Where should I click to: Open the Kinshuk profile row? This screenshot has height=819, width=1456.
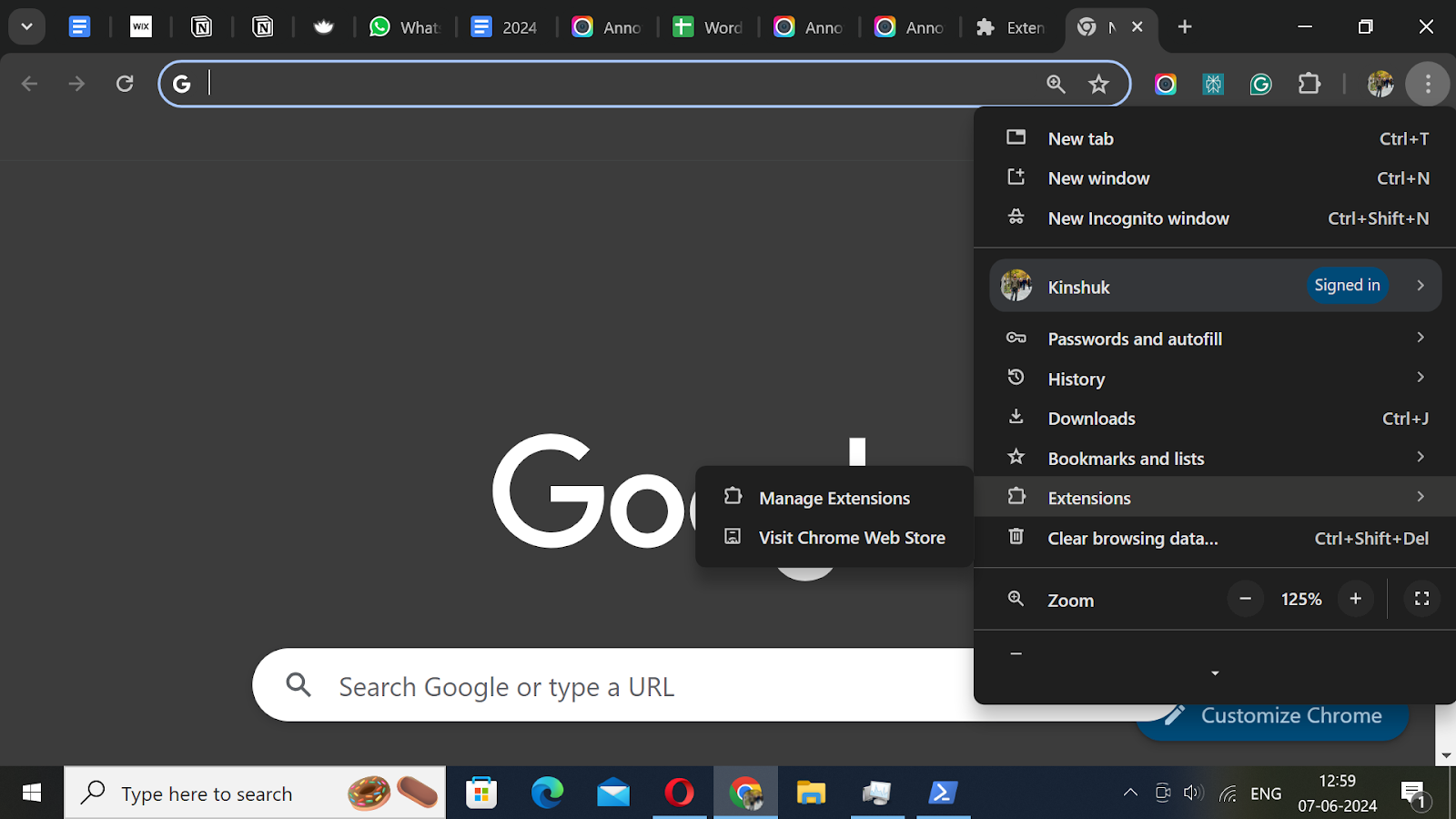pos(1215,286)
